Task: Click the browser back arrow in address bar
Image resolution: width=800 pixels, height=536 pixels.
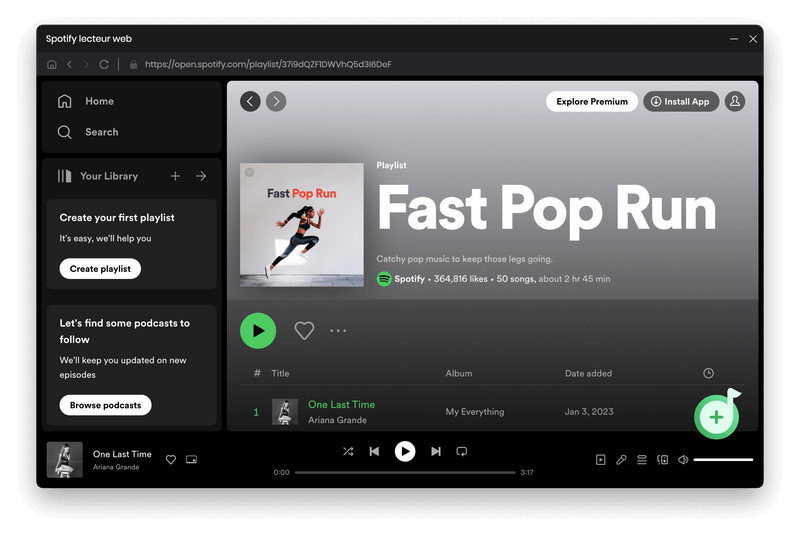Action: (69, 64)
